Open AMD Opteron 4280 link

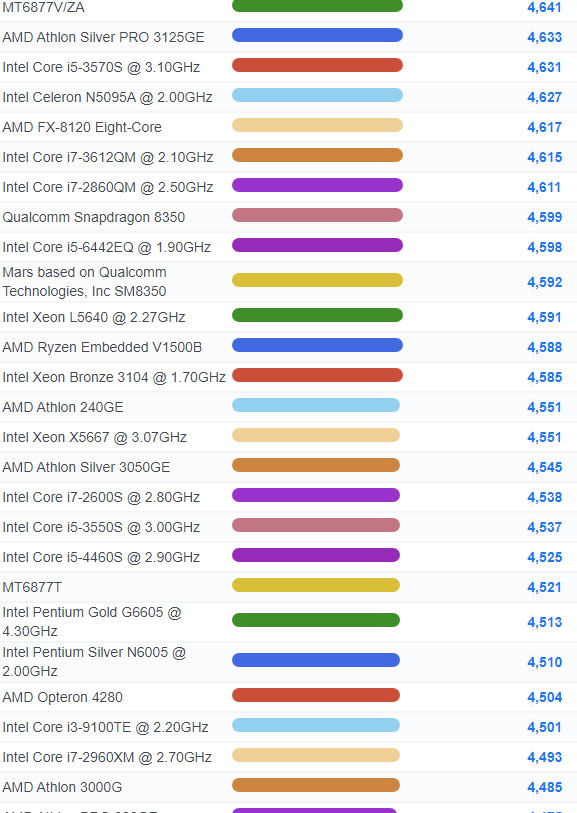62,697
